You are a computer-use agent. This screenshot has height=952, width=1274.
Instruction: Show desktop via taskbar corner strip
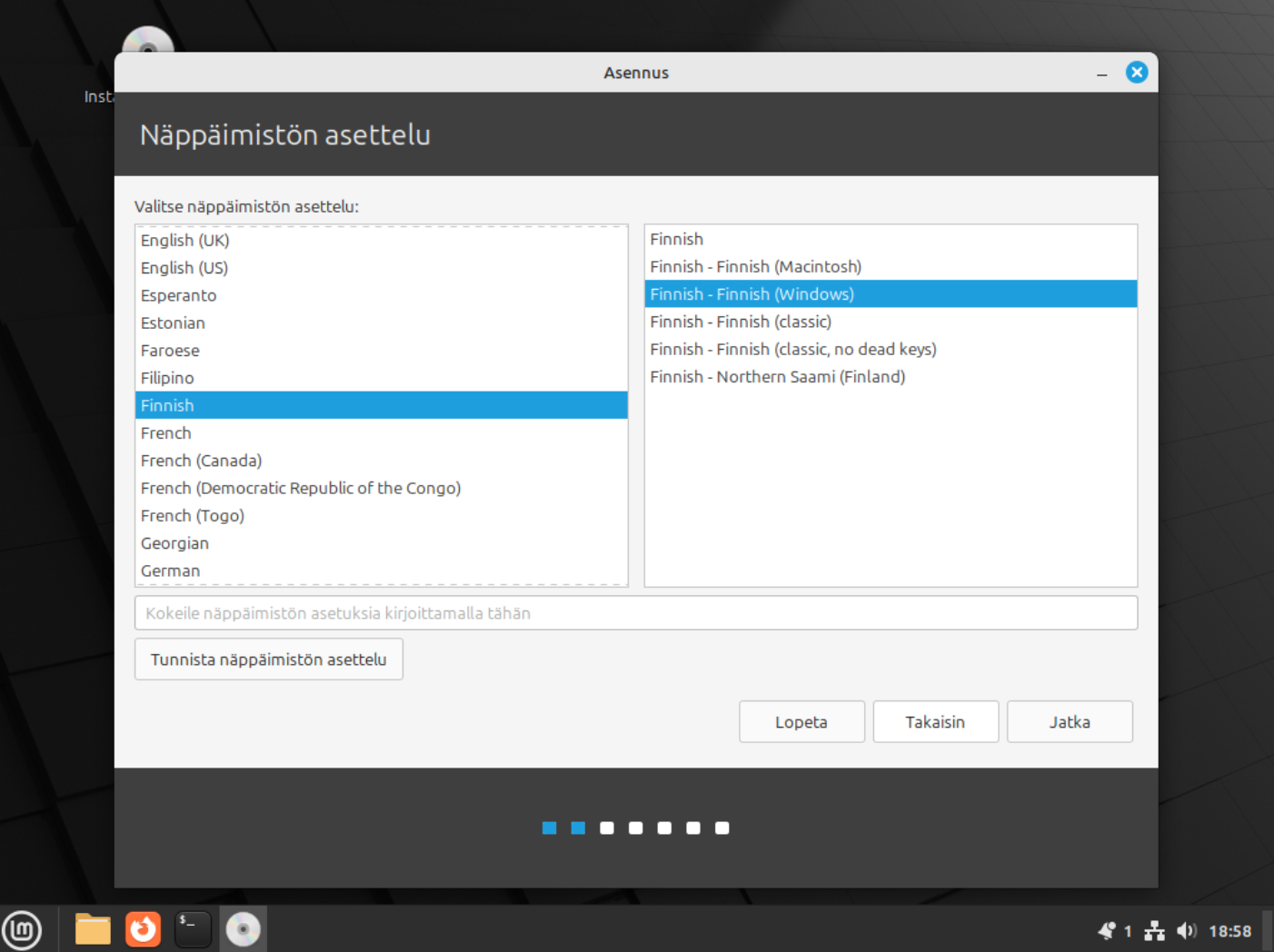coord(1268,929)
